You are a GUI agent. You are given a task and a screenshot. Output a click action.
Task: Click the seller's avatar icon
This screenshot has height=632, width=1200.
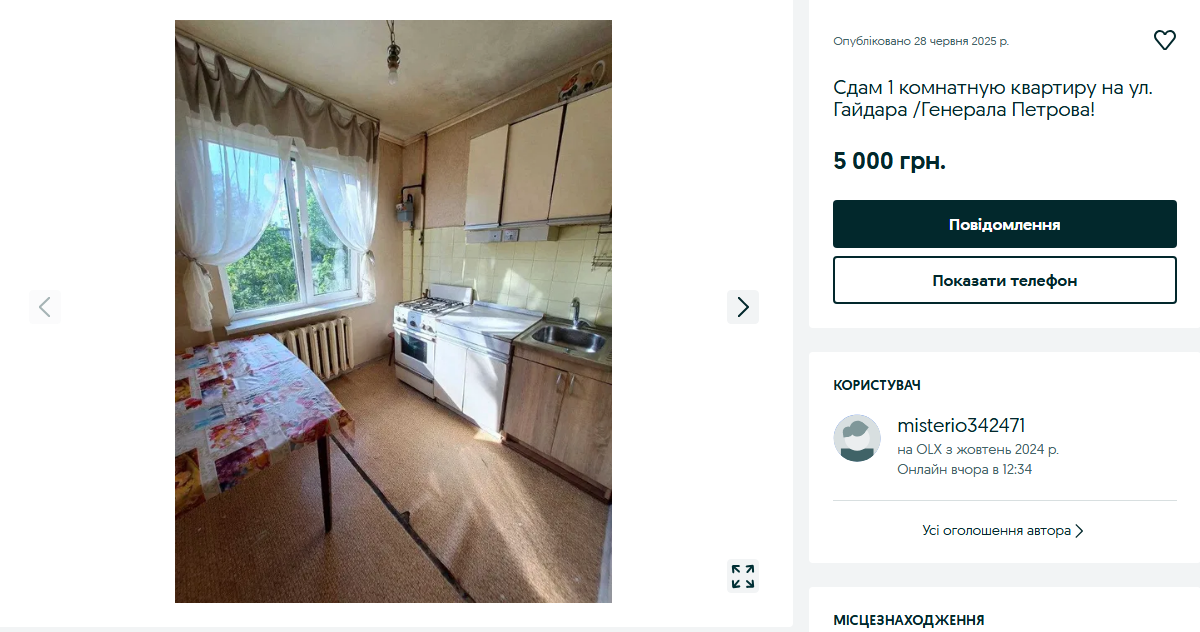coord(857,438)
